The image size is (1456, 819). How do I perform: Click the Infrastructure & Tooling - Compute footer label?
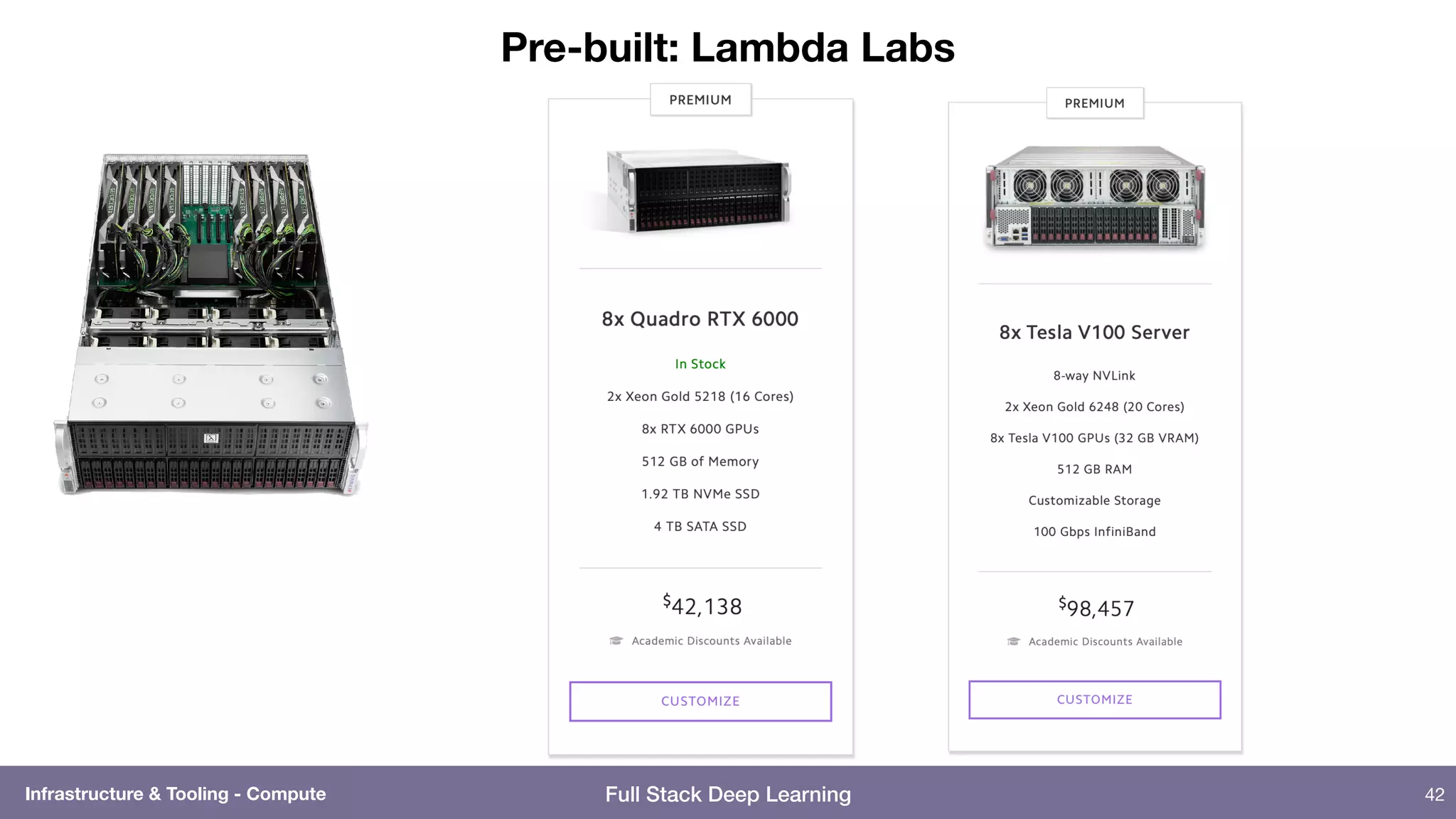(176, 794)
